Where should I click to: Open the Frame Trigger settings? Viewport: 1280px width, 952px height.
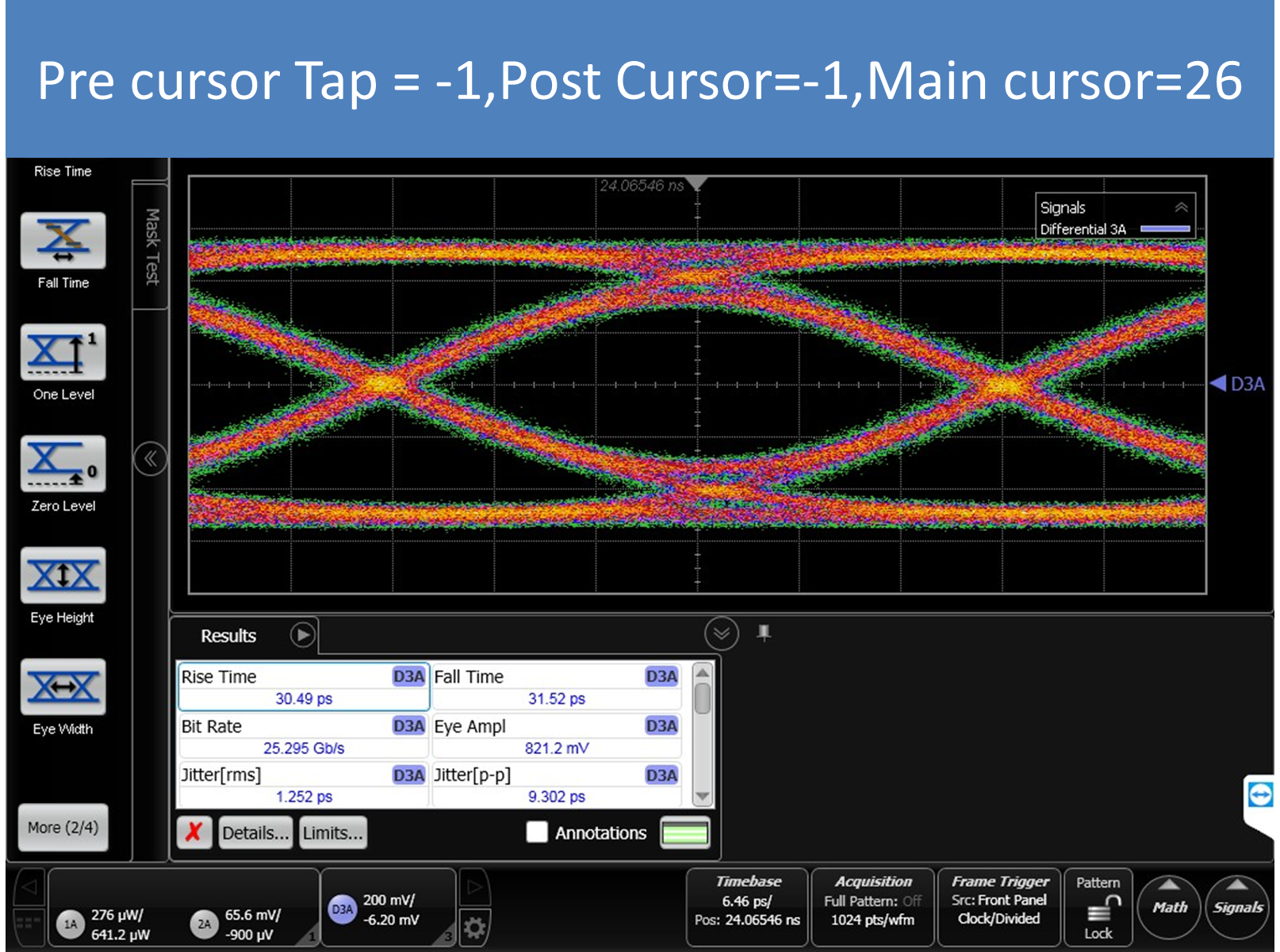click(999, 907)
